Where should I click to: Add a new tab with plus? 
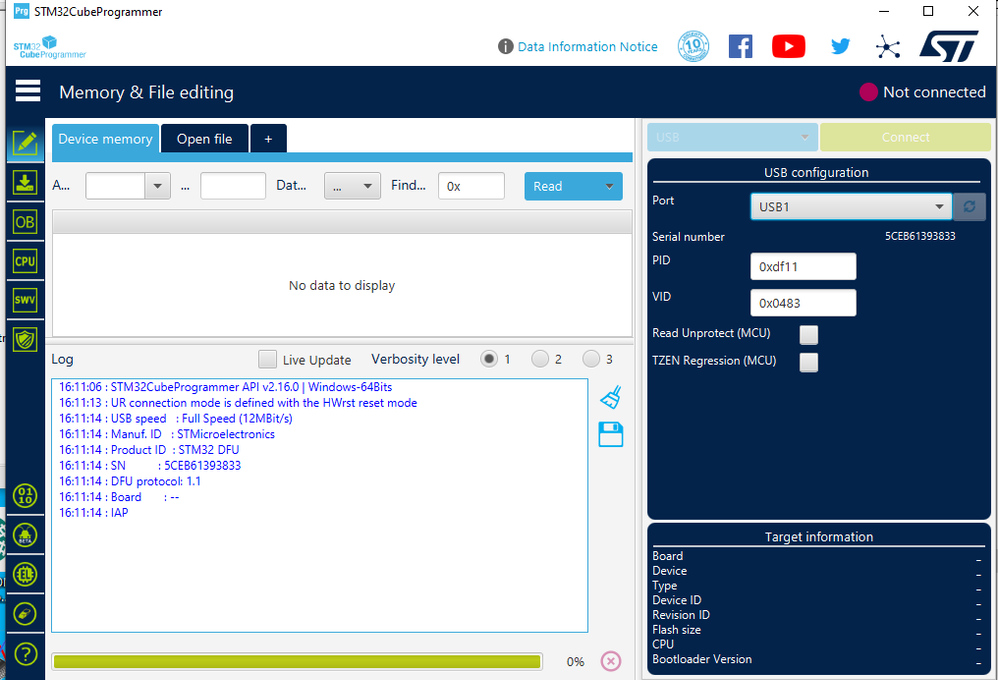tap(269, 139)
